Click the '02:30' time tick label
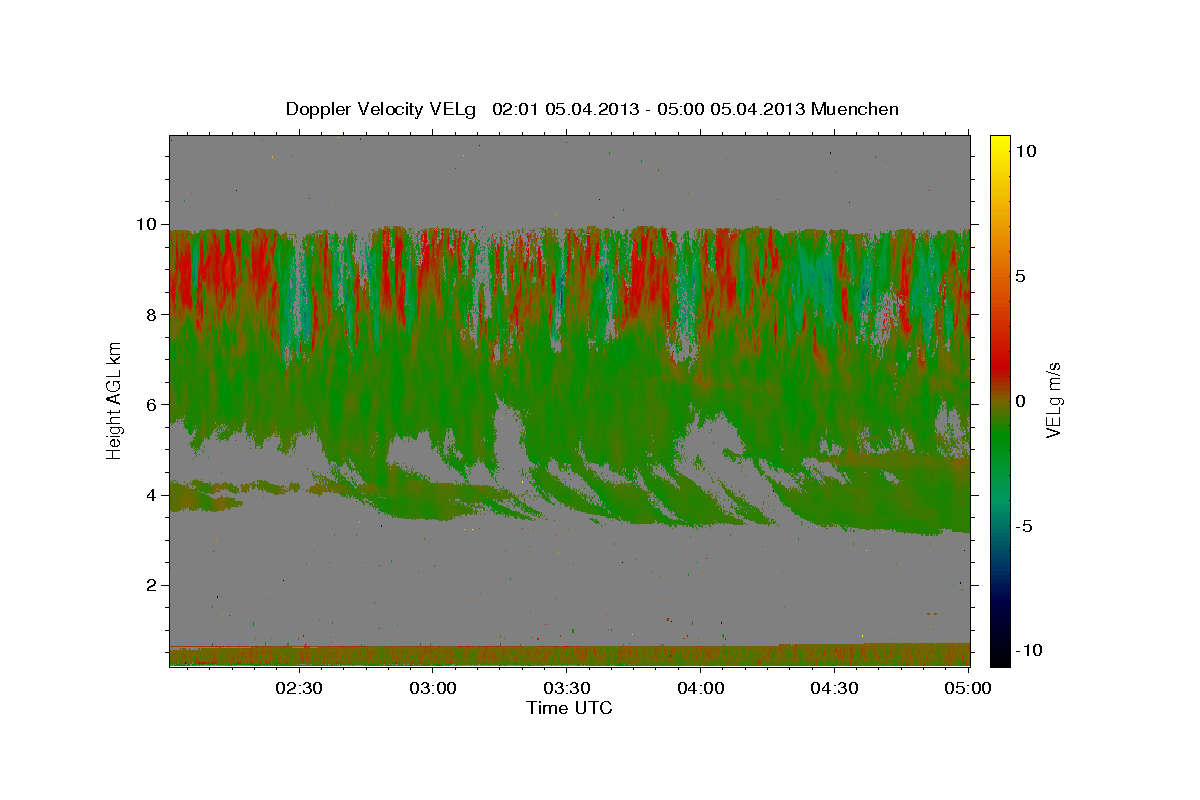Image resolution: width=1200 pixels, height=800 pixels. [x=299, y=688]
